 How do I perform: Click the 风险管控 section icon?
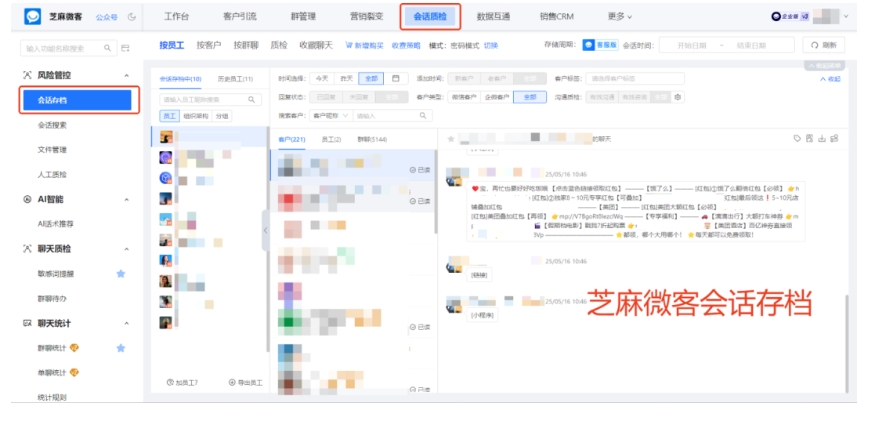tap(27, 75)
